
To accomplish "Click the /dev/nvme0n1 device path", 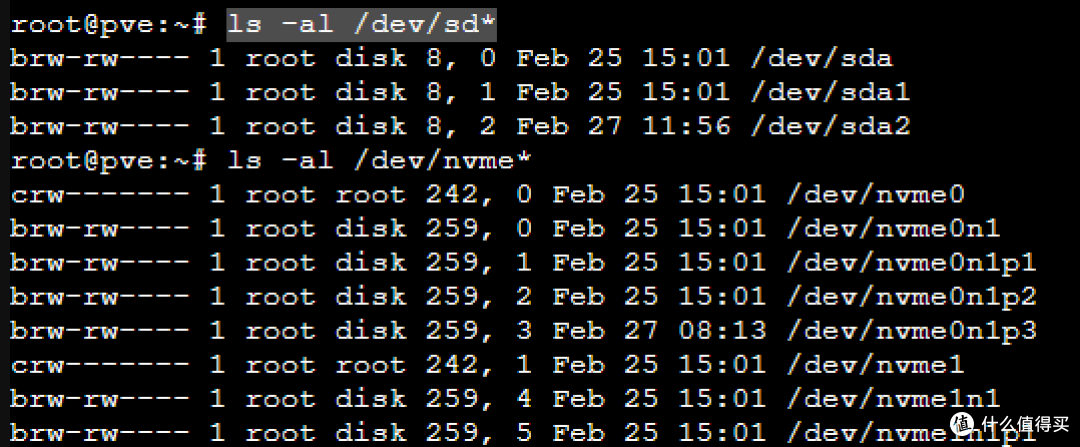I will [x=893, y=228].
